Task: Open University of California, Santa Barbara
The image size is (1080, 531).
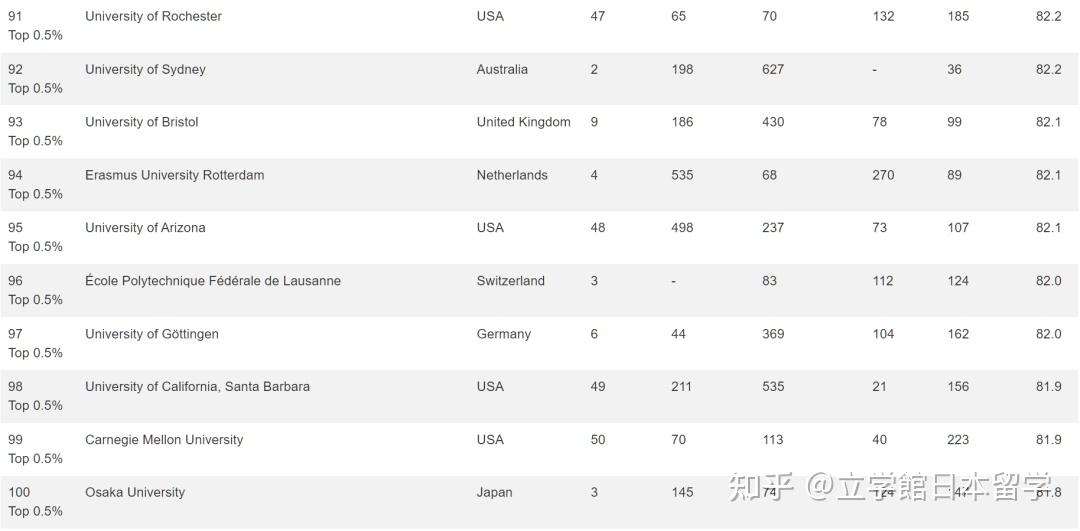Action: tap(197, 387)
